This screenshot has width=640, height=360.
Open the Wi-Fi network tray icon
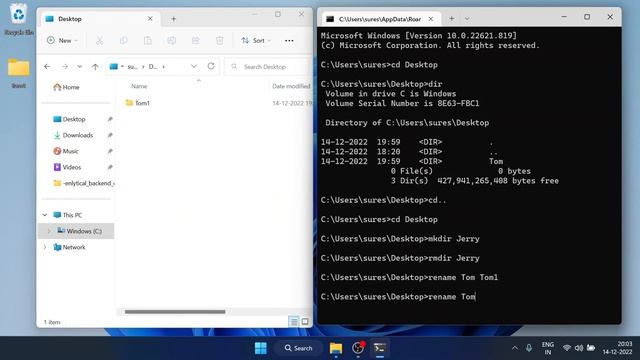click(567, 348)
